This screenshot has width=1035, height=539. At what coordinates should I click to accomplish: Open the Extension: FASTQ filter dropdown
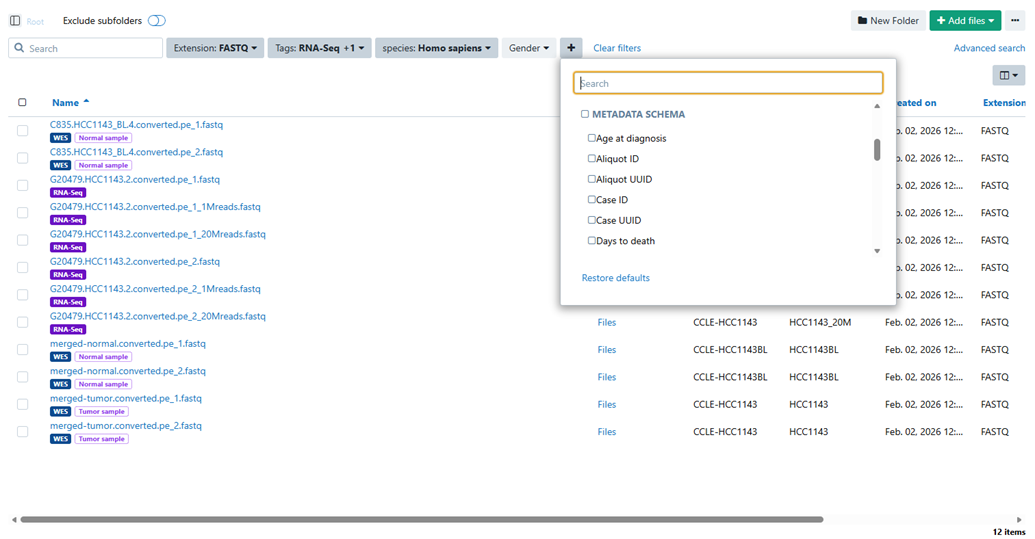pos(215,48)
